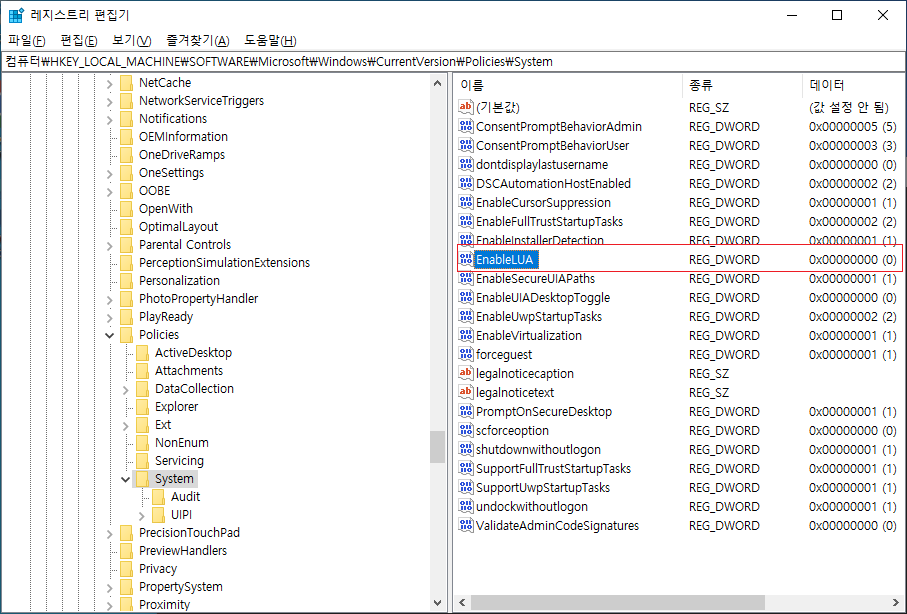The width and height of the screenshot is (907, 614).
Task: Select the PerceptionSimulationExtensions key
Action: [224, 263]
